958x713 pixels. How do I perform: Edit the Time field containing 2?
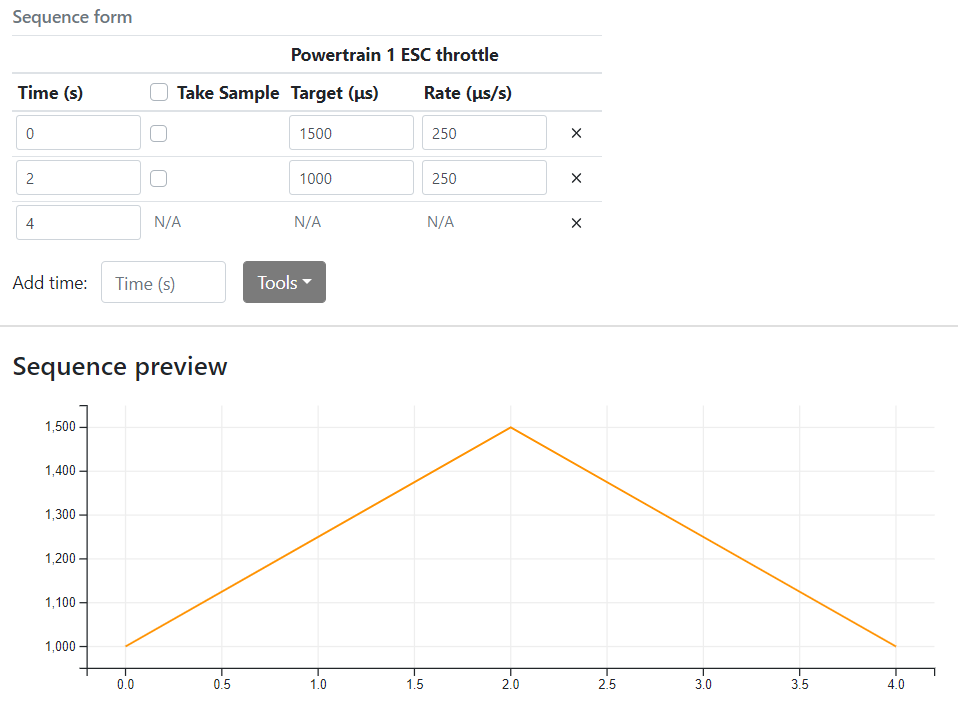coord(78,178)
